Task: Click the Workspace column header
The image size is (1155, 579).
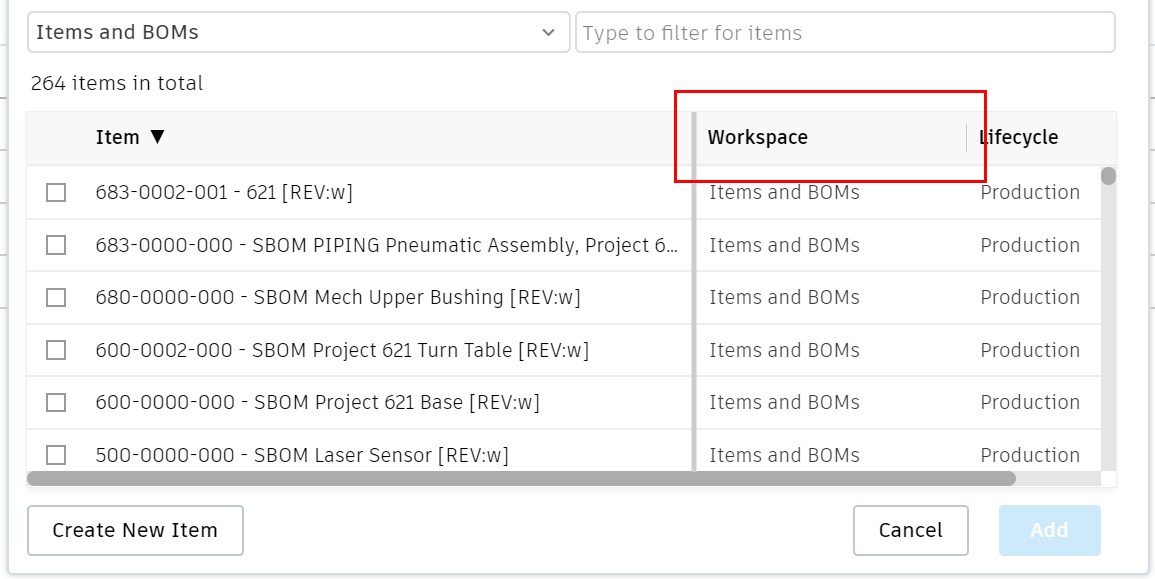Action: [x=757, y=138]
